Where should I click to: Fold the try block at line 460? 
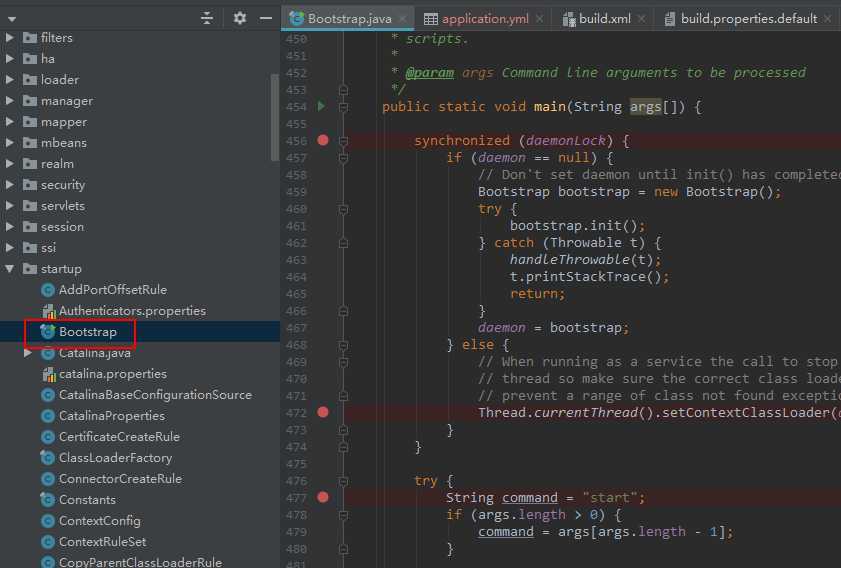[343, 209]
